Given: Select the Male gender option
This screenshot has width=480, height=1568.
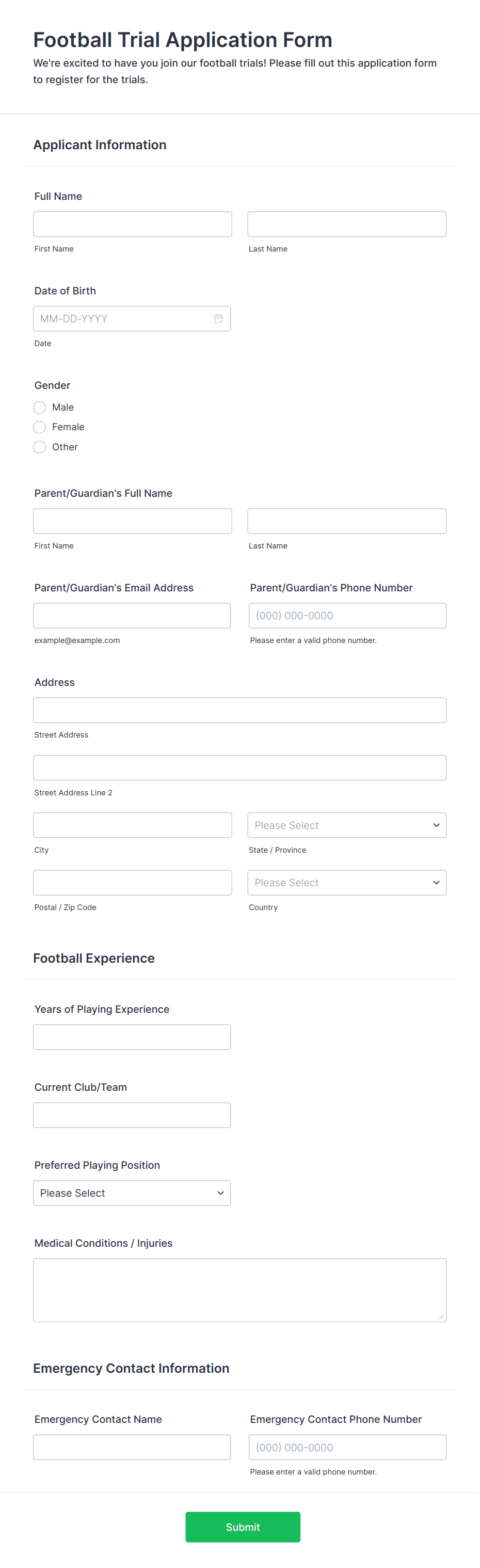Looking at the screenshot, I should (39, 407).
